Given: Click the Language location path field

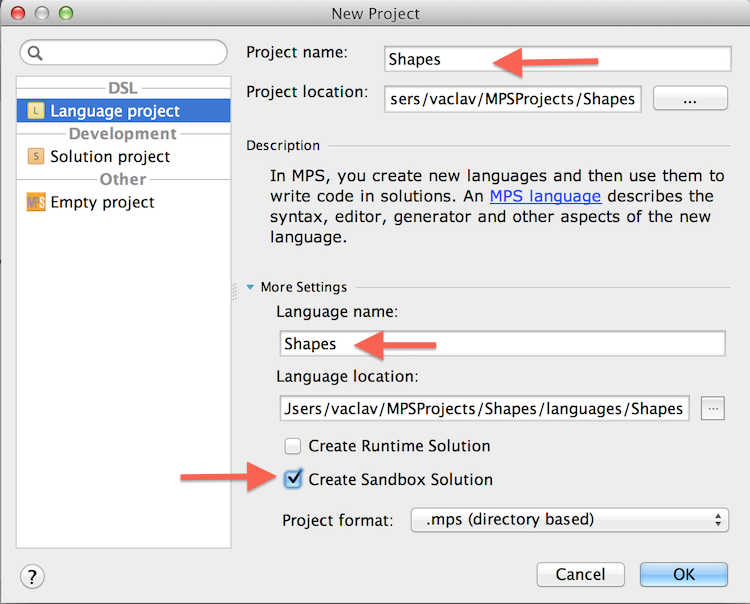Looking at the screenshot, I should point(484,408).
